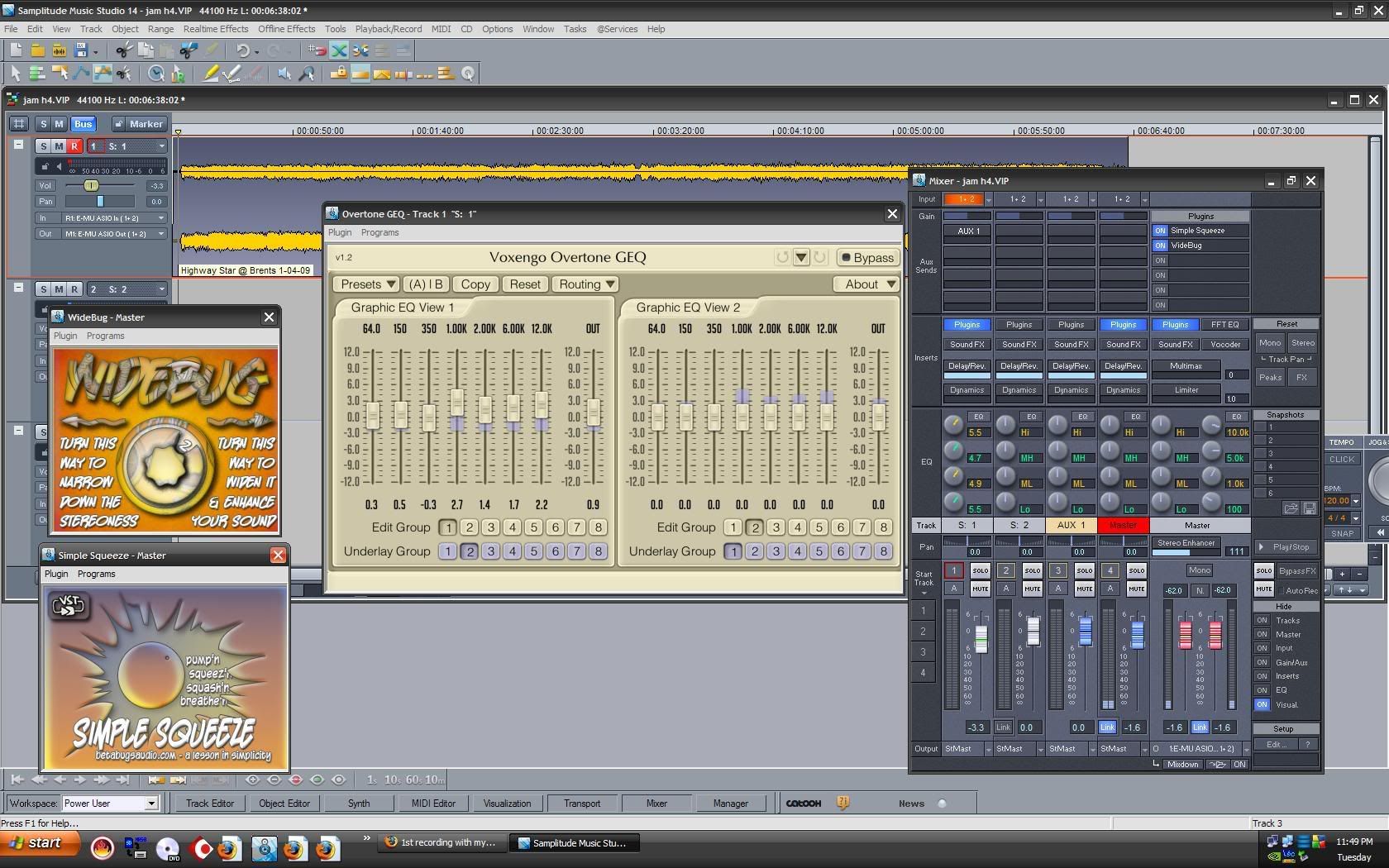Viewport: 1389px width, 868px height.
Task: Click the Save floppy disk icon
Action: pos(81,51)
